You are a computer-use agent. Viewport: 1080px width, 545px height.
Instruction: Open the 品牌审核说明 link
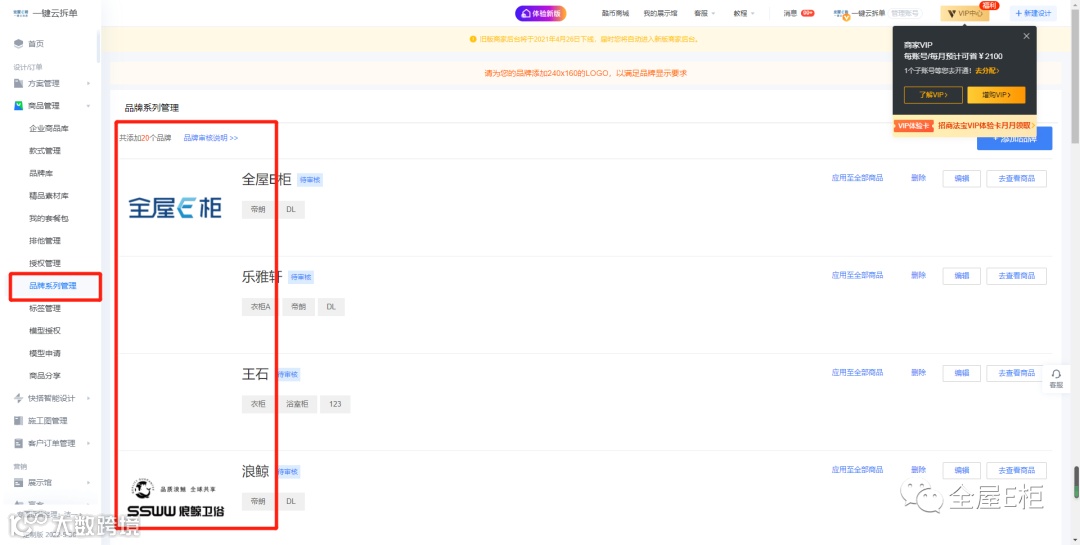[211, 138]
